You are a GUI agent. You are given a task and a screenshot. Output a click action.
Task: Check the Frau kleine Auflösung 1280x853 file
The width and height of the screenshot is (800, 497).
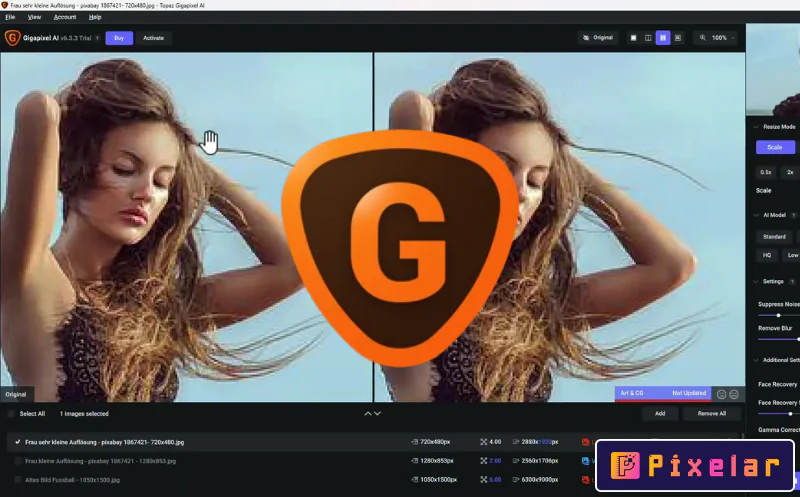tap(18, 461)
